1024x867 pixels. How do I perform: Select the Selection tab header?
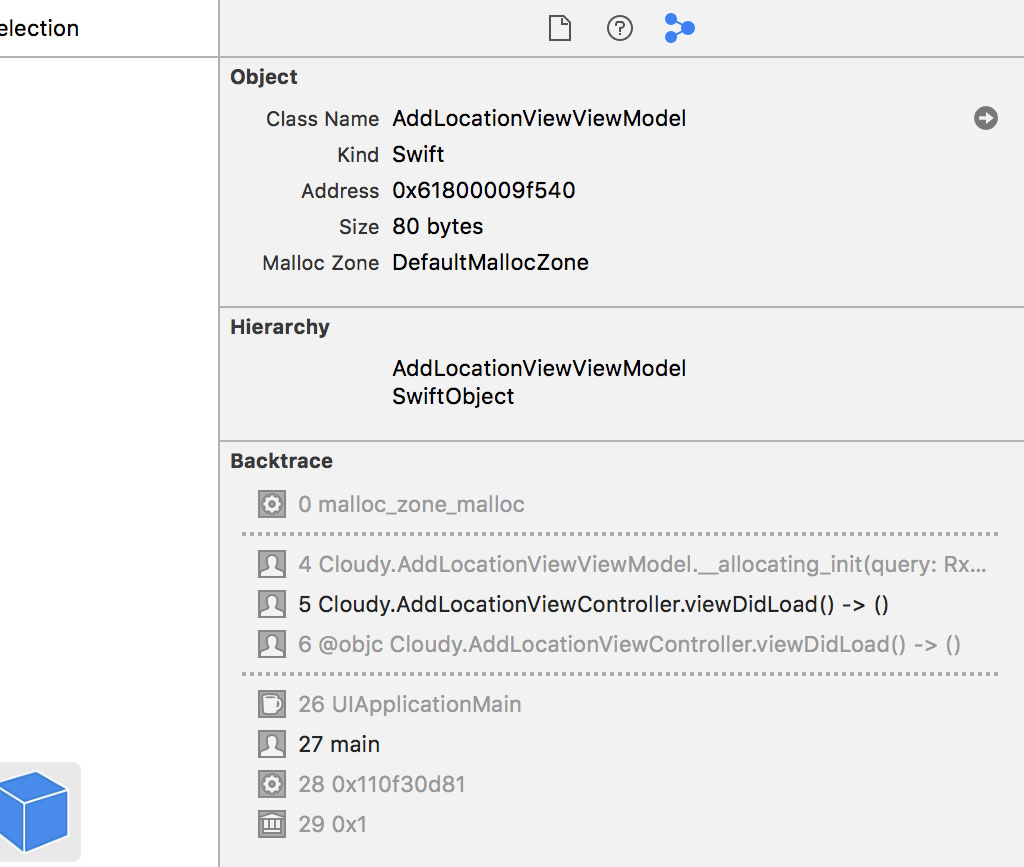[x=38, y=28]
